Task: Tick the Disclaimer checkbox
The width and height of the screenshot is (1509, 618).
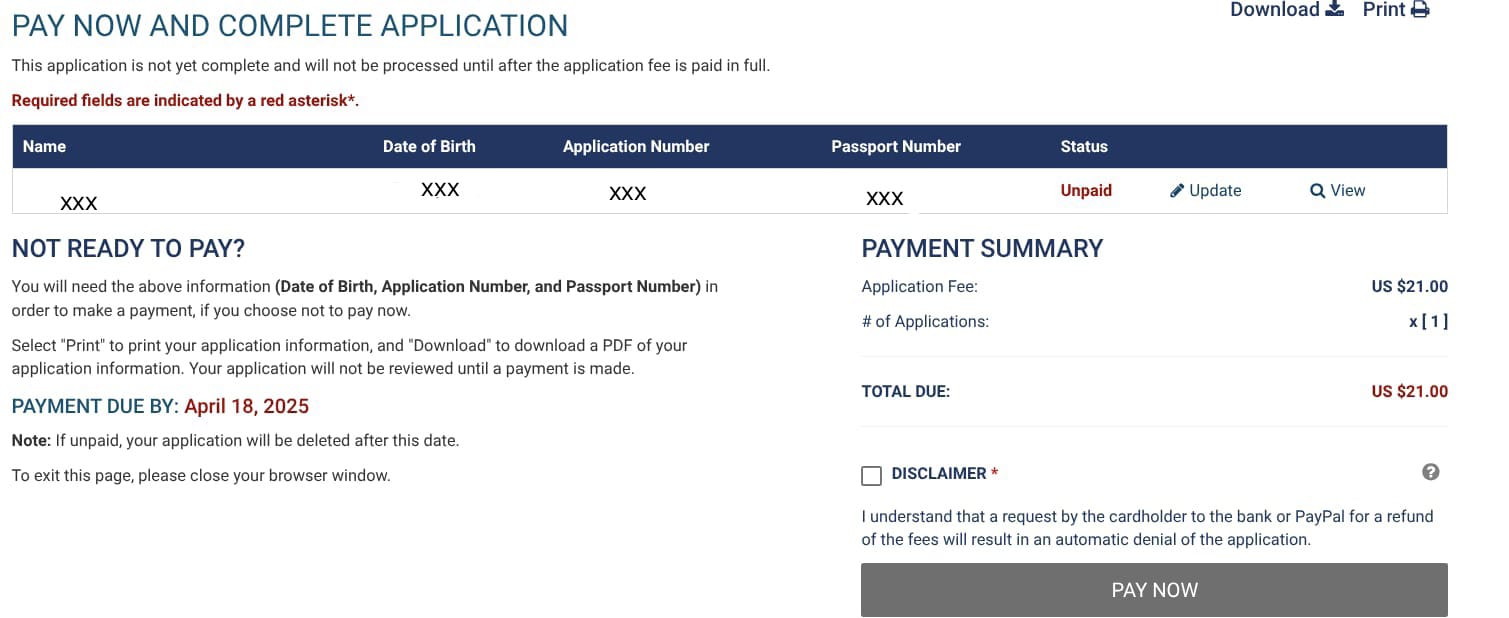Action: tap(872, 475)
